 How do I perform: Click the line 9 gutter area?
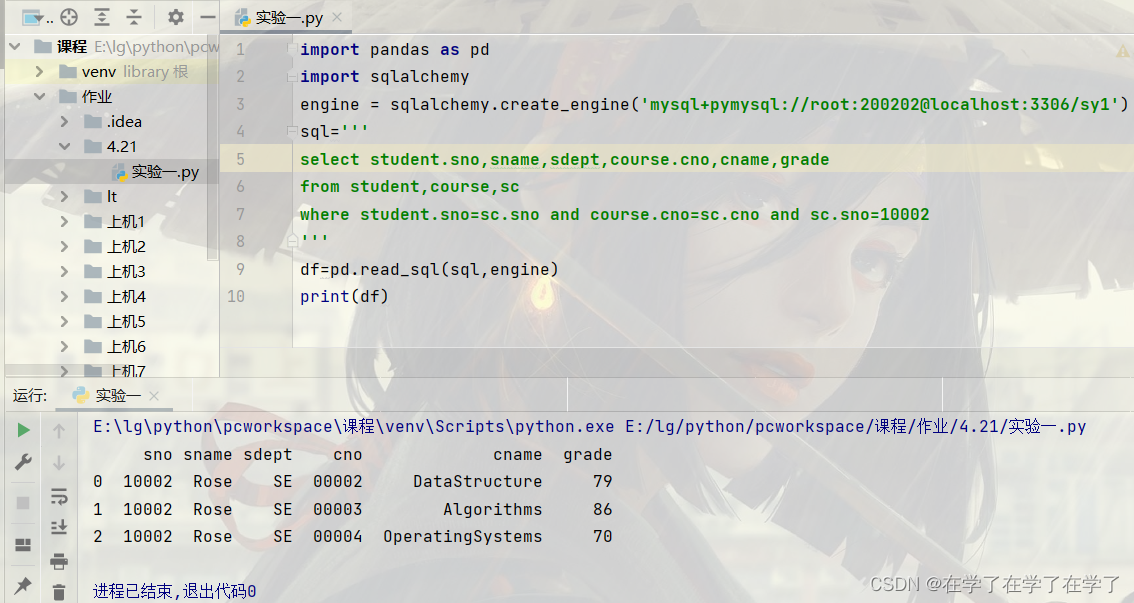240,269
